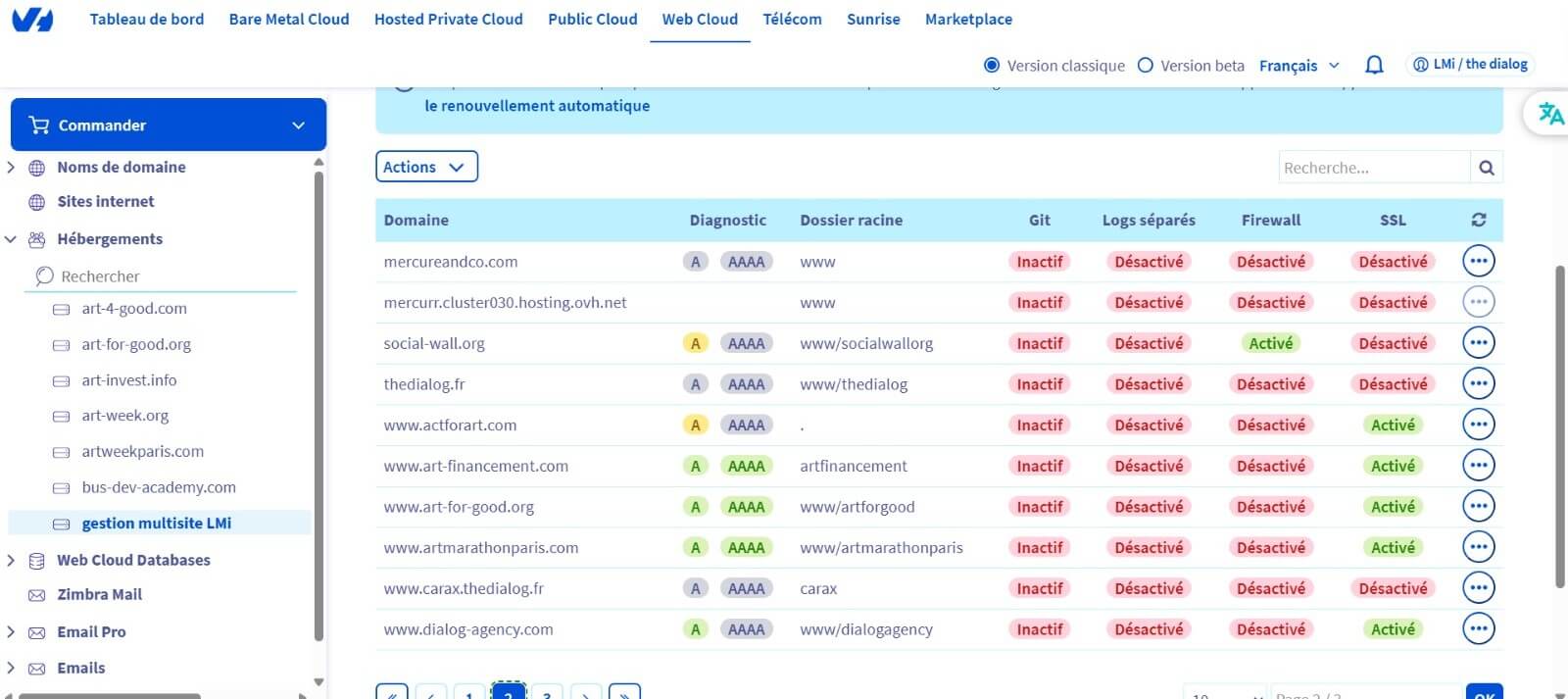Open artweekparis.com hosting
The width and height of the screenshot is (1568, 699).
coord(143,452)
